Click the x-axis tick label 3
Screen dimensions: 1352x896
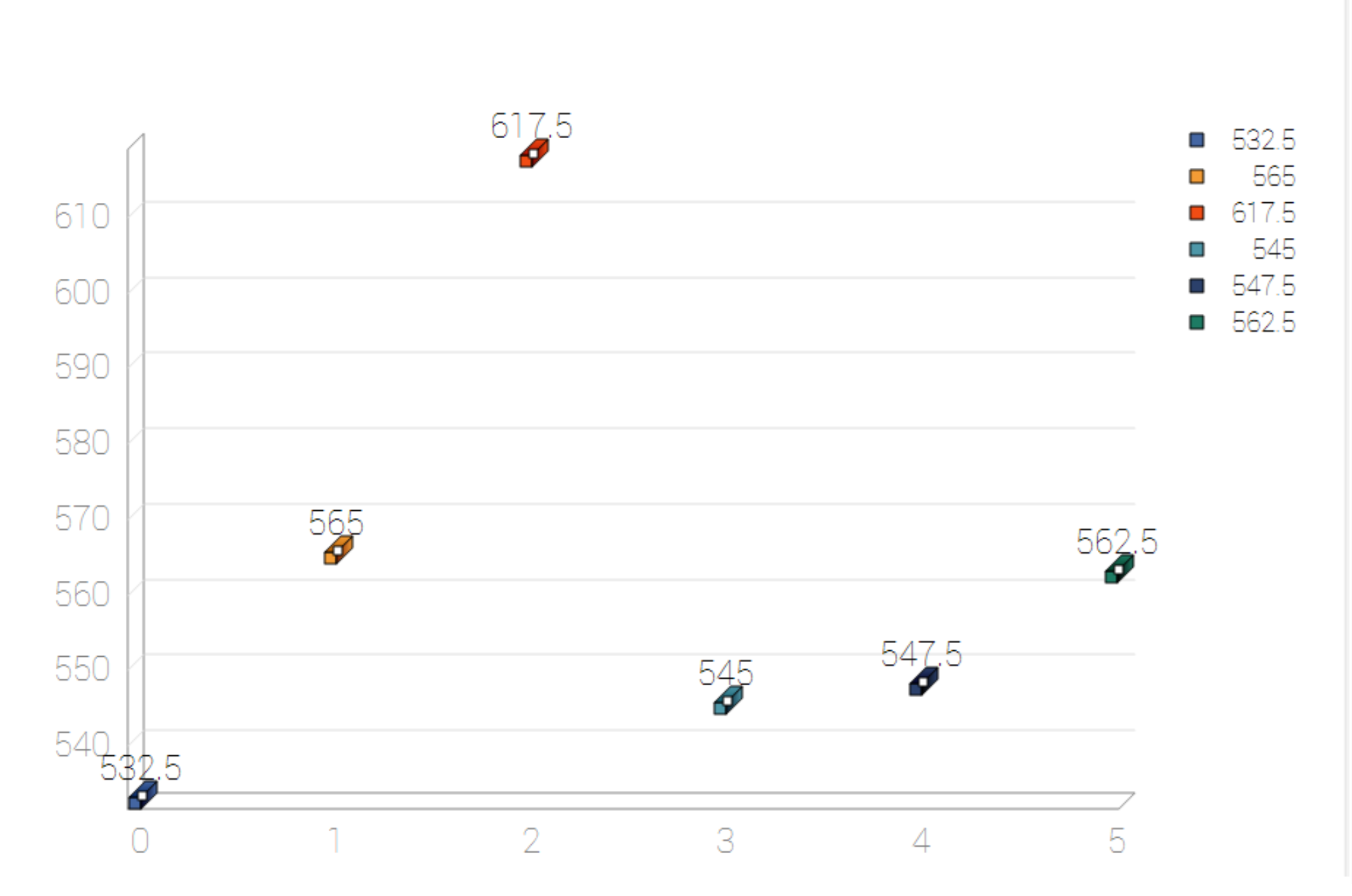pyautogui.click(x=726, y=842)
